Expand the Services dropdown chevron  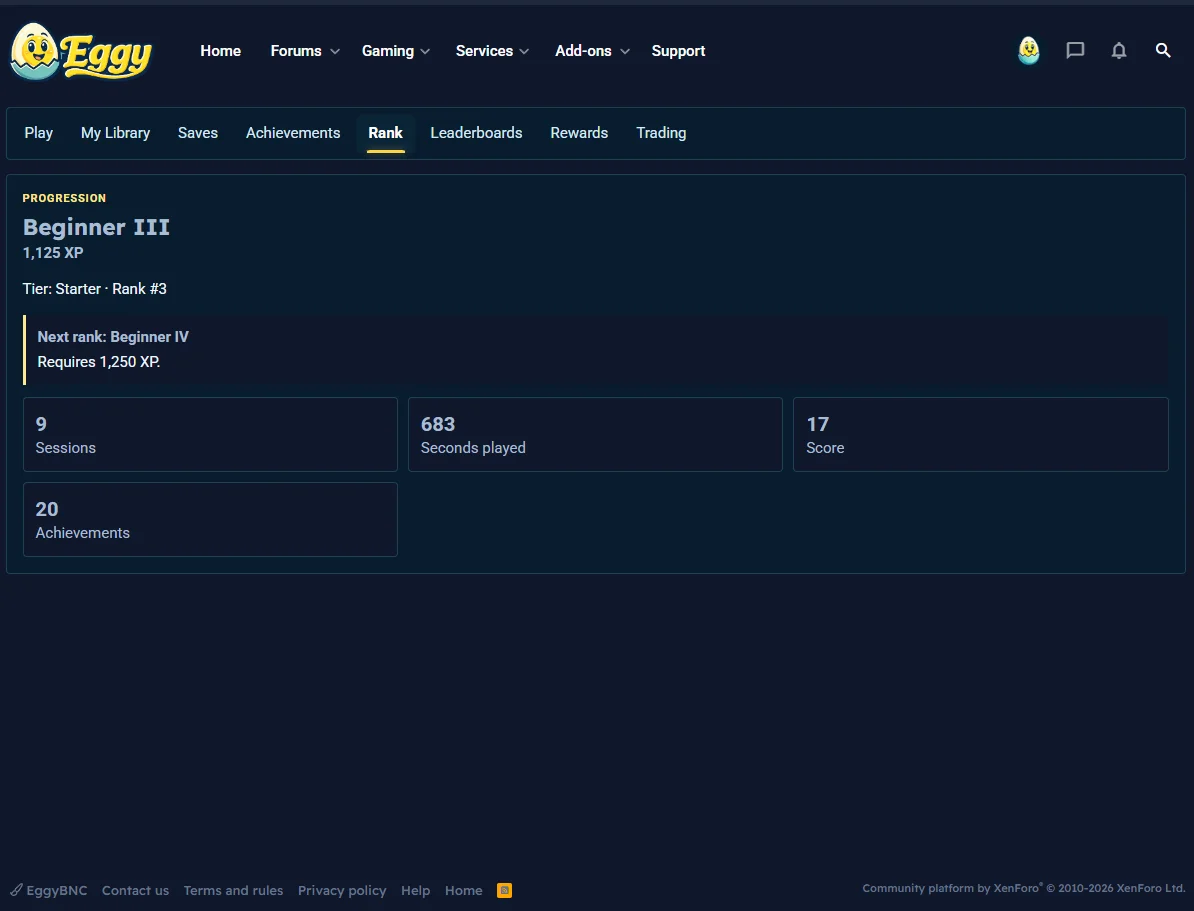point(524,52)
